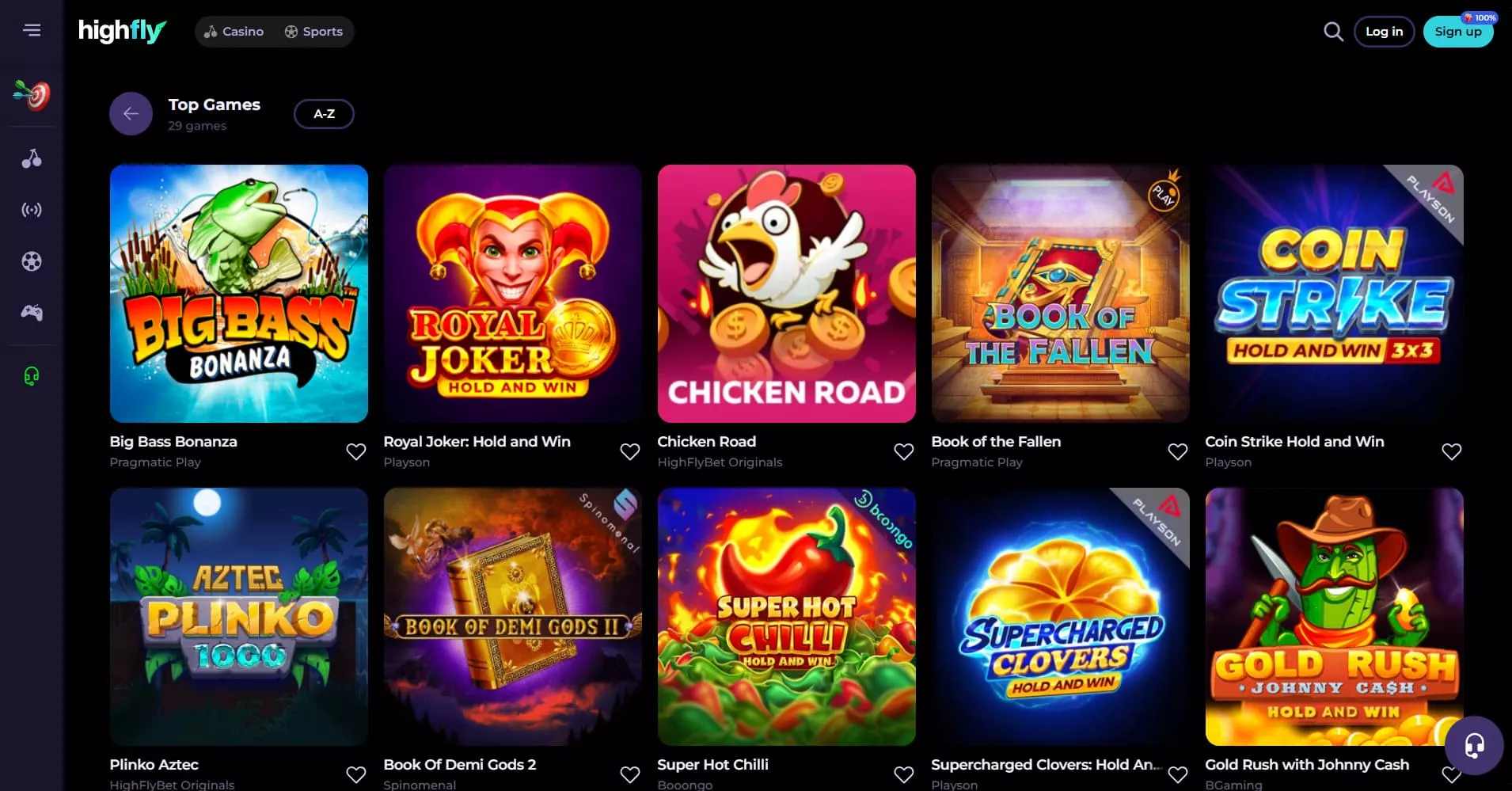Select the cherries casino icon in sidebar
Viewport: 1512px width, 791px height.
(x=32, y=158)
